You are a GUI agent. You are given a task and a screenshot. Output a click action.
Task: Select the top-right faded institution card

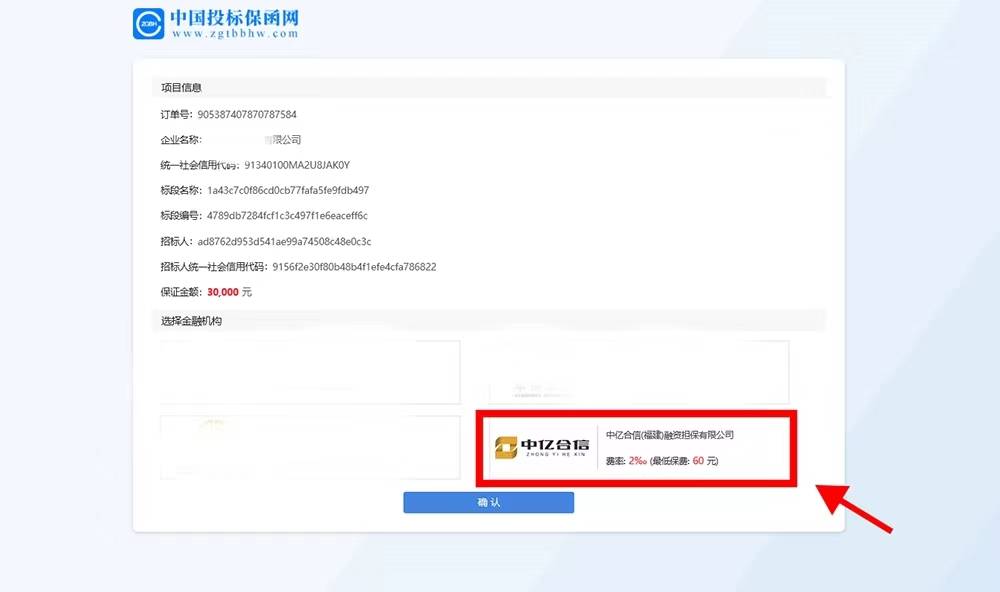638,372
